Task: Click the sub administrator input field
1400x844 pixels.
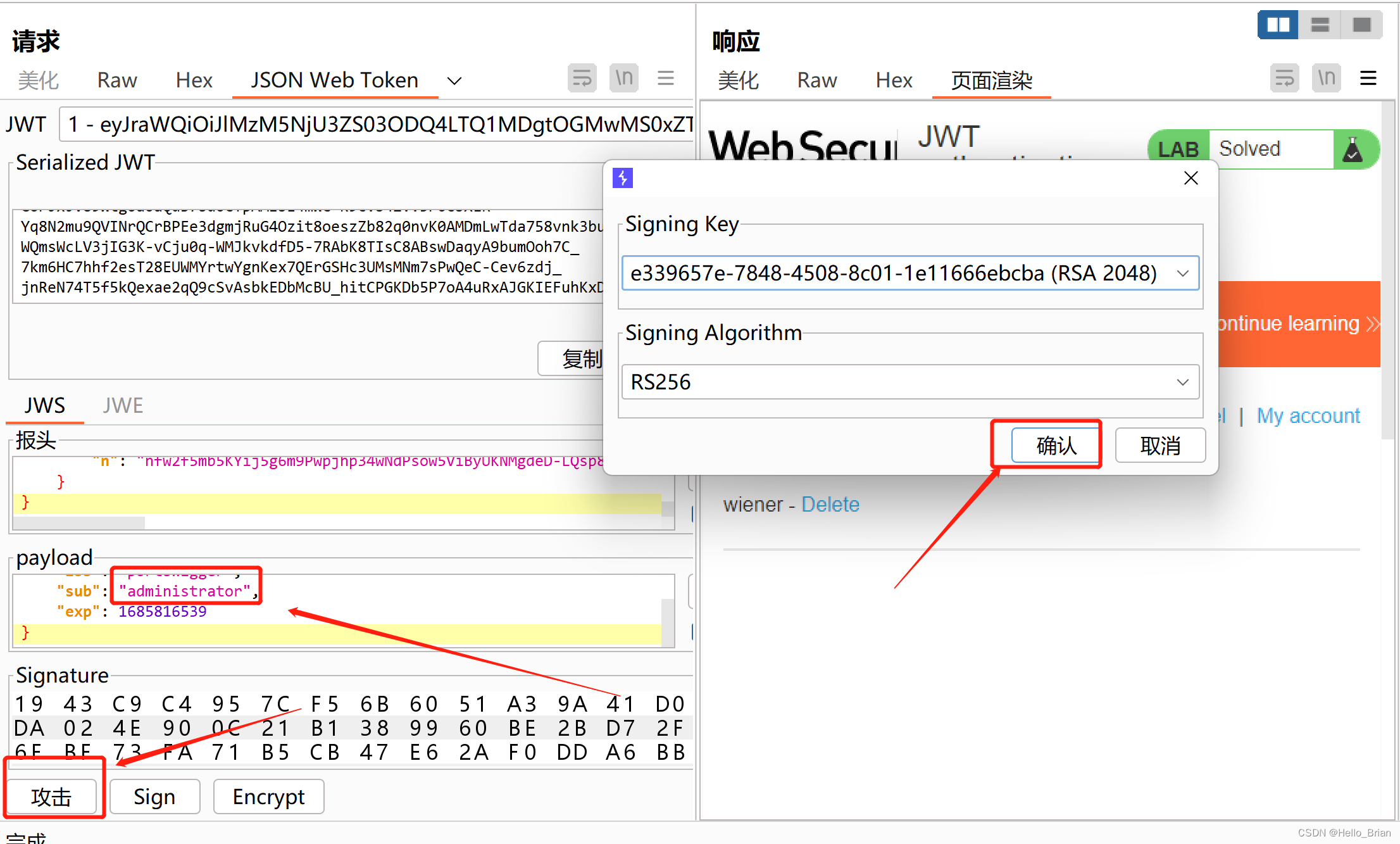Action: pos(186,590)
